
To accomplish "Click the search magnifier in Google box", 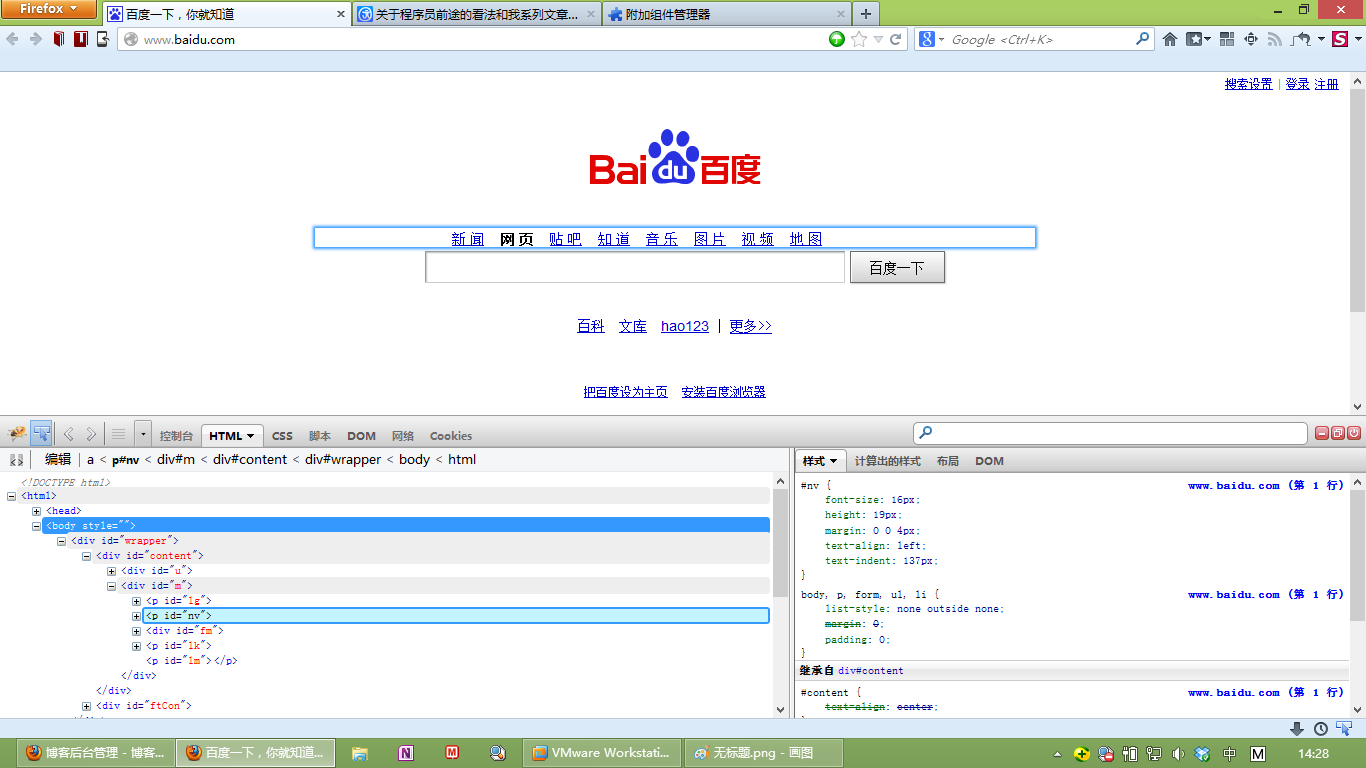I will point(1143,39).
